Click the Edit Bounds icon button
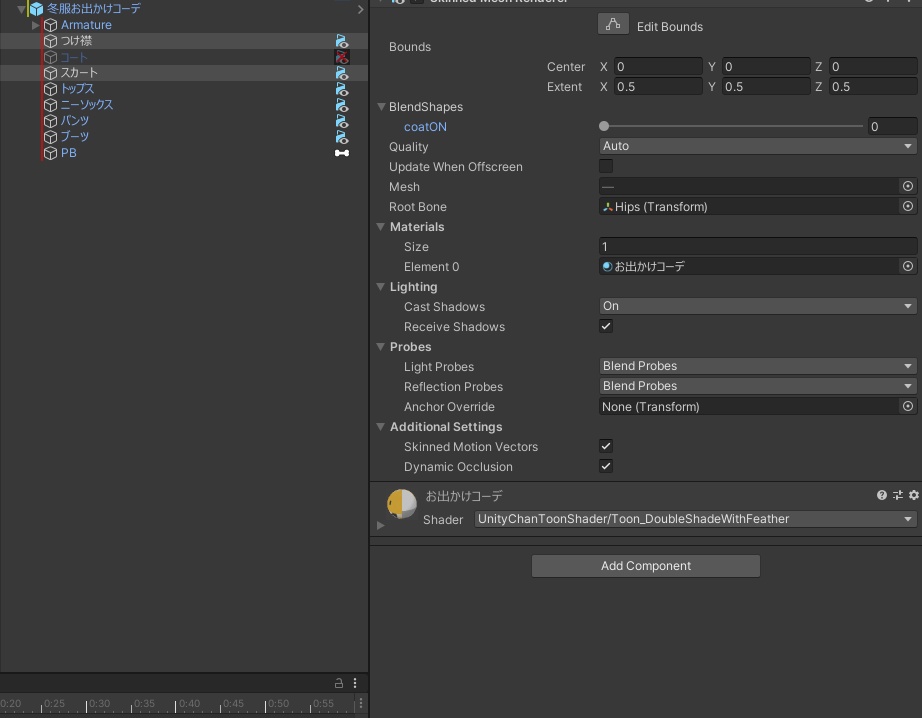 coord(613,25)
